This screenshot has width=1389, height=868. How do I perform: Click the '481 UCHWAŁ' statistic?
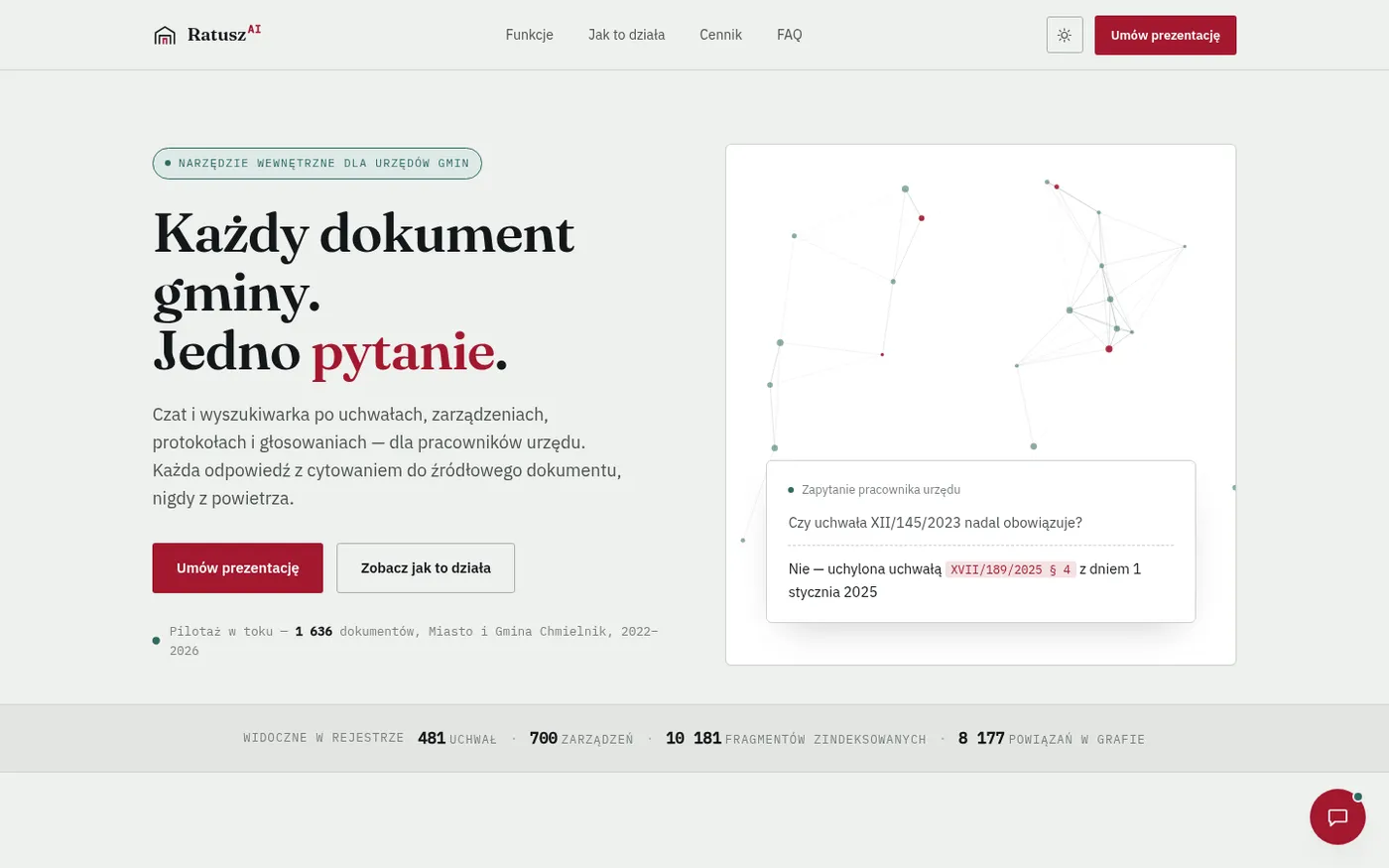tap(457, 738)
